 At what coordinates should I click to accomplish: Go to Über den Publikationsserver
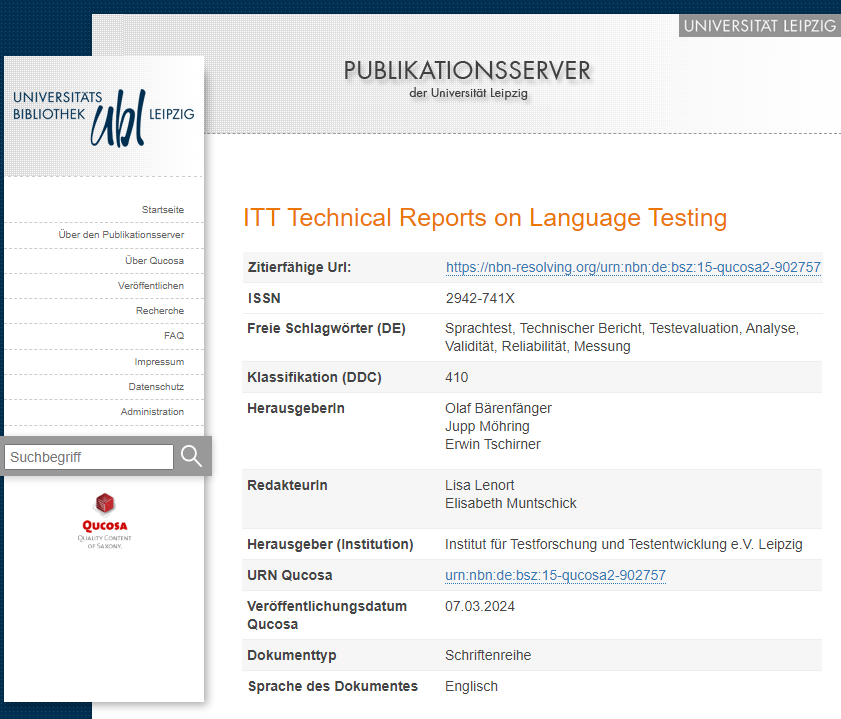coord(121,235)
